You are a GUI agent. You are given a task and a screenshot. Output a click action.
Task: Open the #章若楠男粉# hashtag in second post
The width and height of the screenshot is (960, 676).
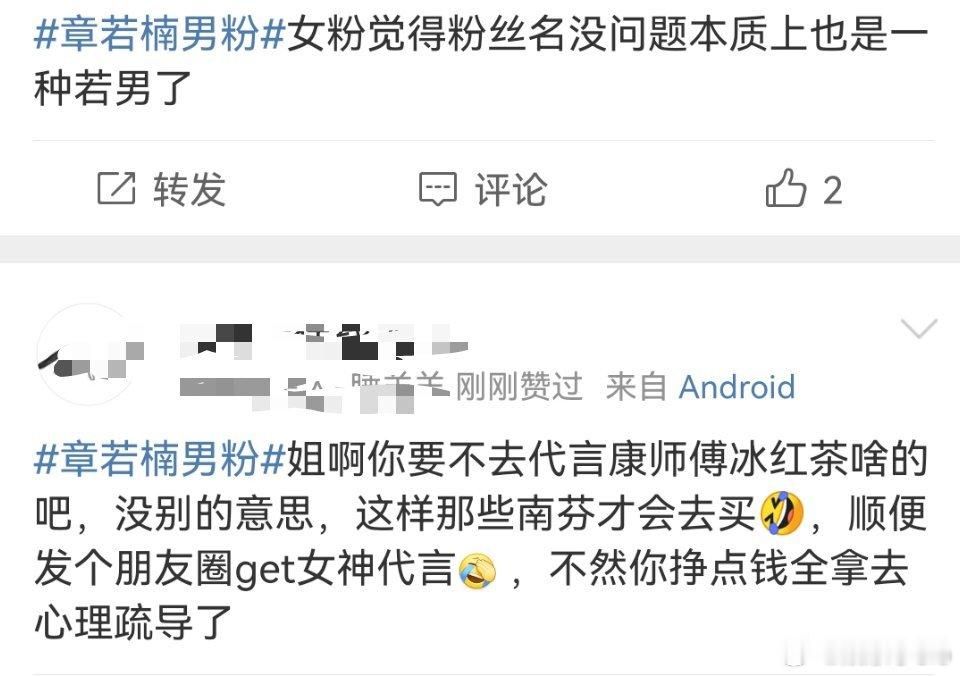tap(160, 459)
